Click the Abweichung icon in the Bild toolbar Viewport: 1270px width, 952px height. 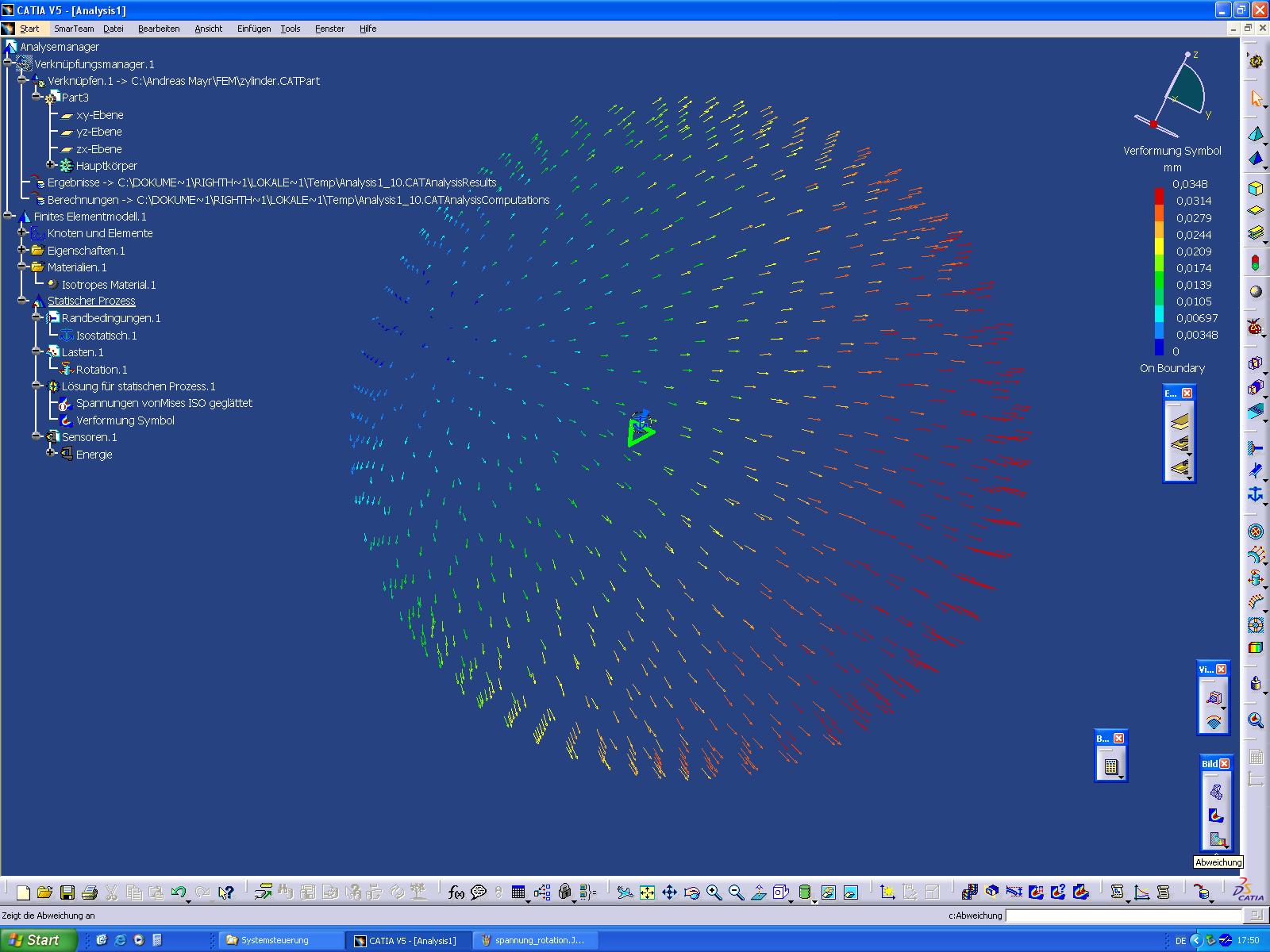click(1216, 839)
